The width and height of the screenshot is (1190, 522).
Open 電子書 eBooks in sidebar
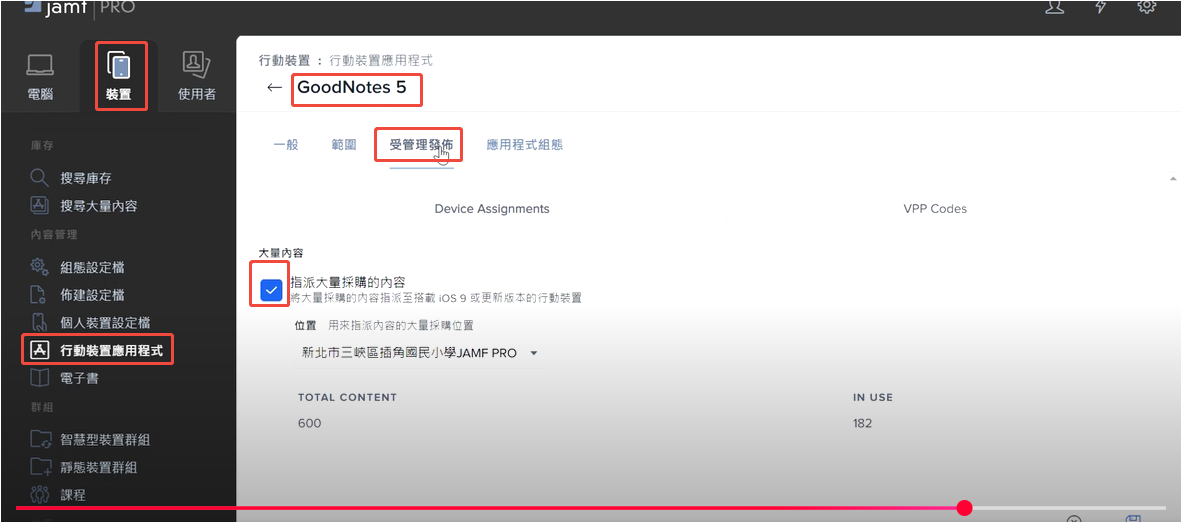click(x=79, y=379)
